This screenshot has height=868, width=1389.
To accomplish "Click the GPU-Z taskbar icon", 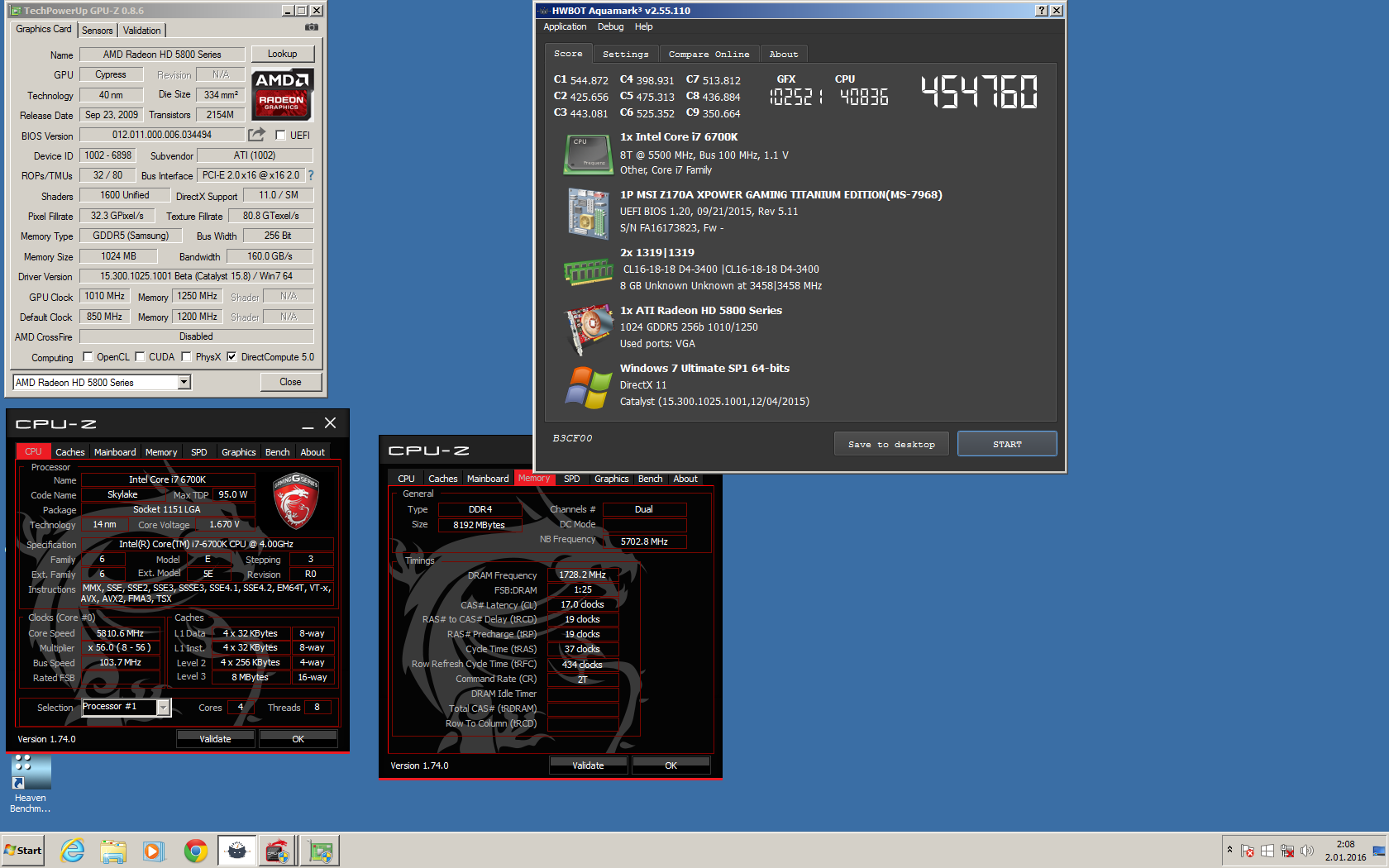I will [319, 851].
